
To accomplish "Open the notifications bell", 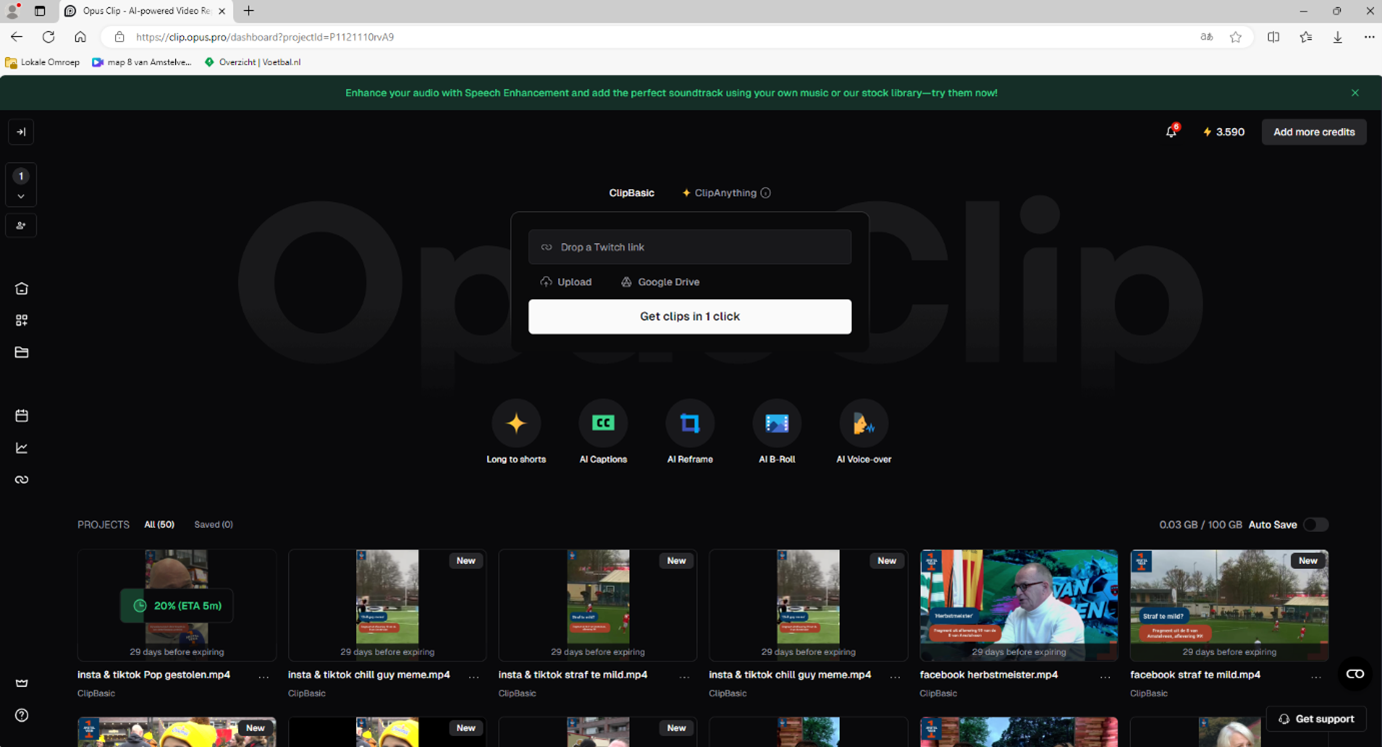I will pyautogui.click(x=1171, y=132).
